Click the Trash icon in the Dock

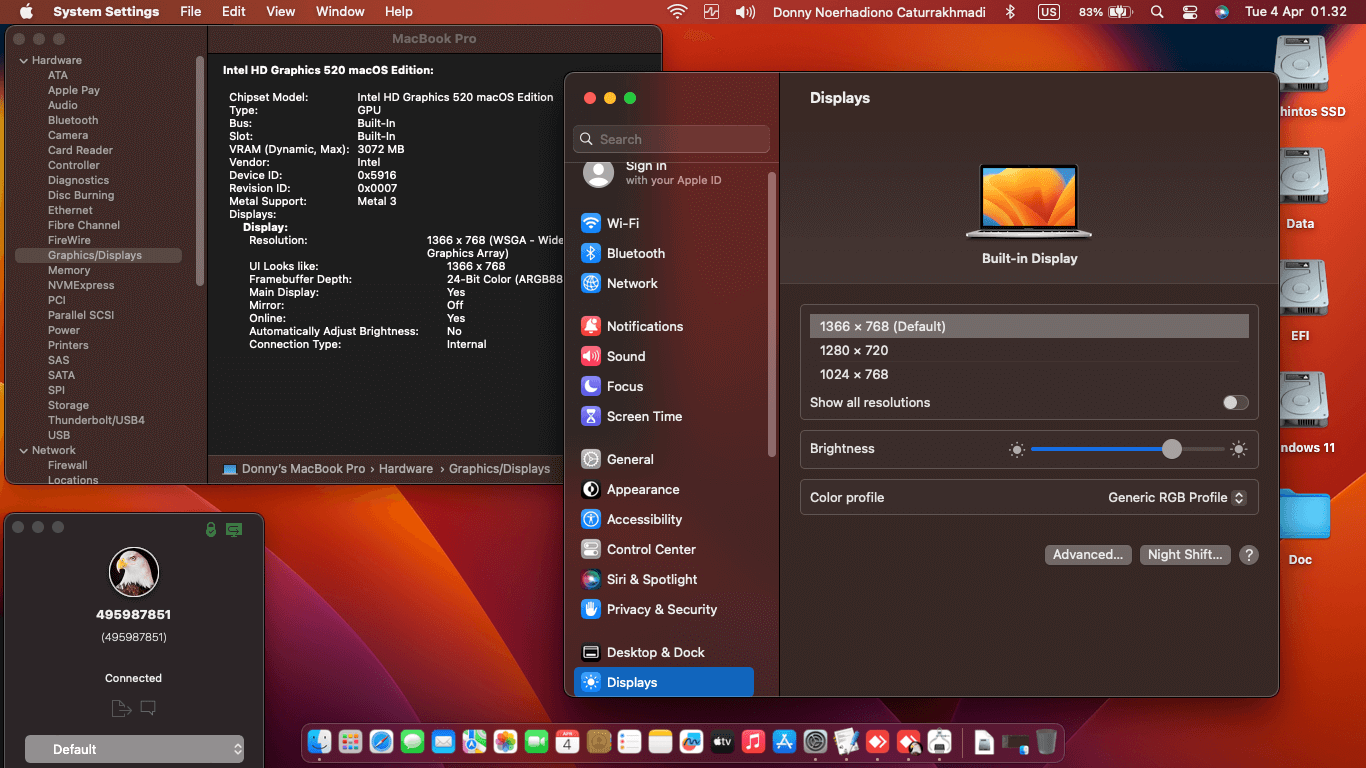1046,741
